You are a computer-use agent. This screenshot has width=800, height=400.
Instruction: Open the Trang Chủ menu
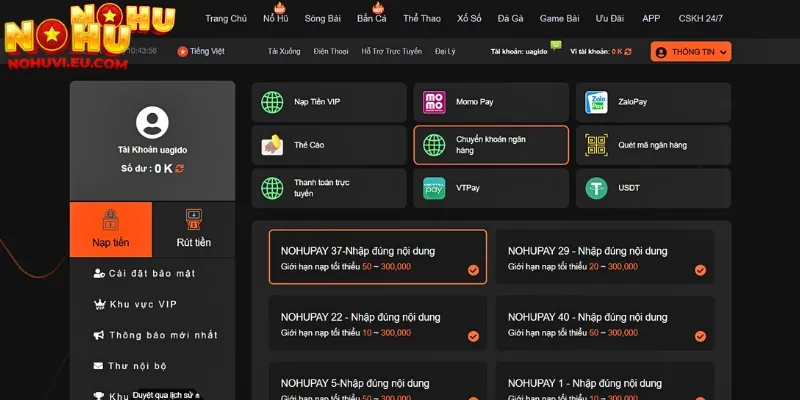pyautogui.click(x=226, y=19)
